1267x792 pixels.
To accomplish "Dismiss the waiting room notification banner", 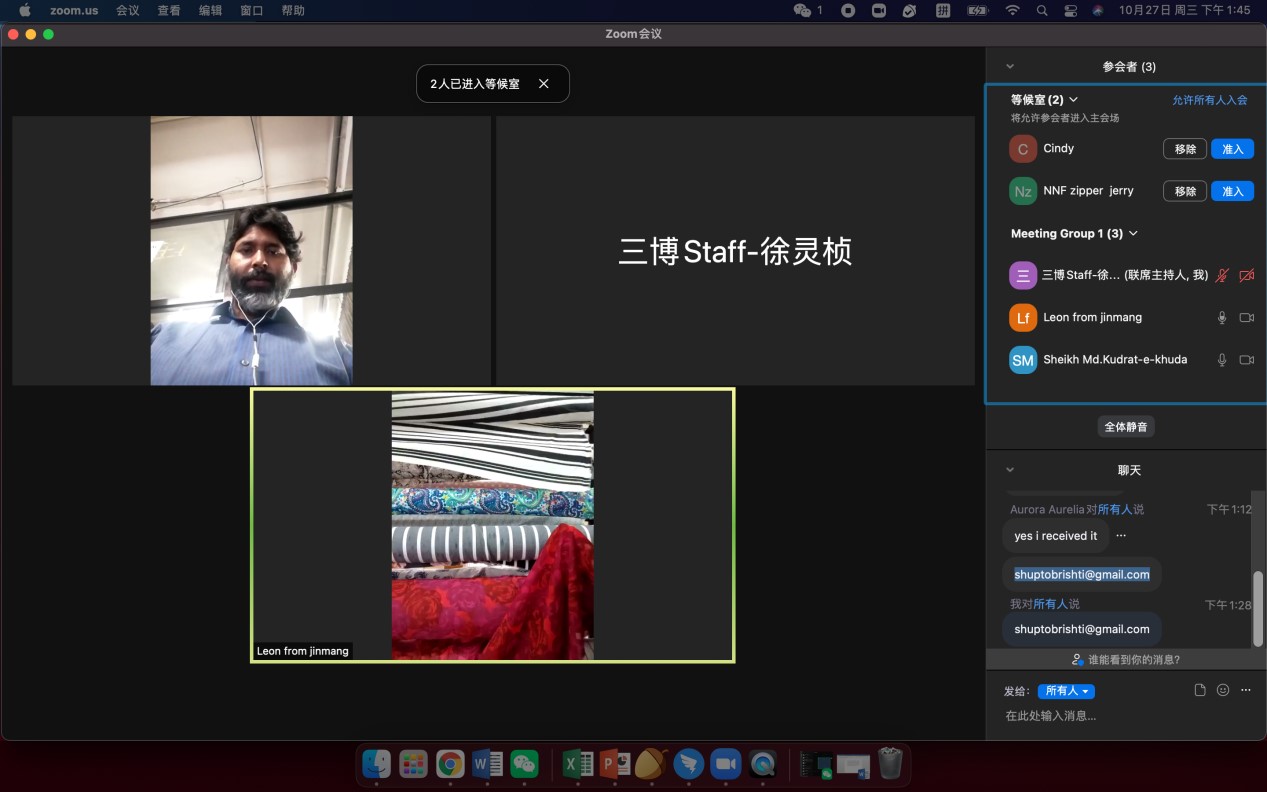I will click(544, 84).
